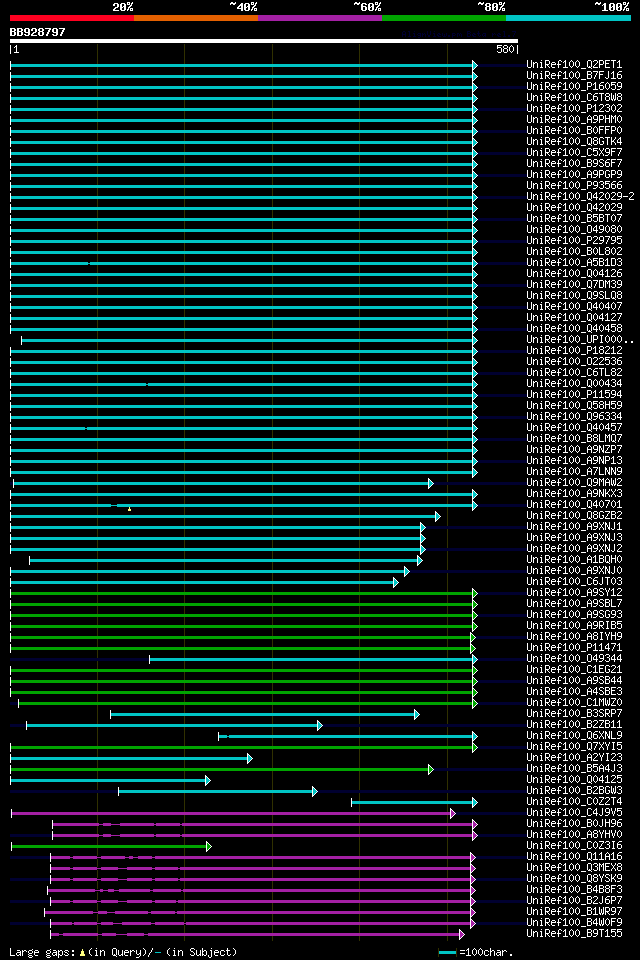Select the UniRef100_B9S6F7 label
Screen dimensions: 640x960
pos(574,163)
